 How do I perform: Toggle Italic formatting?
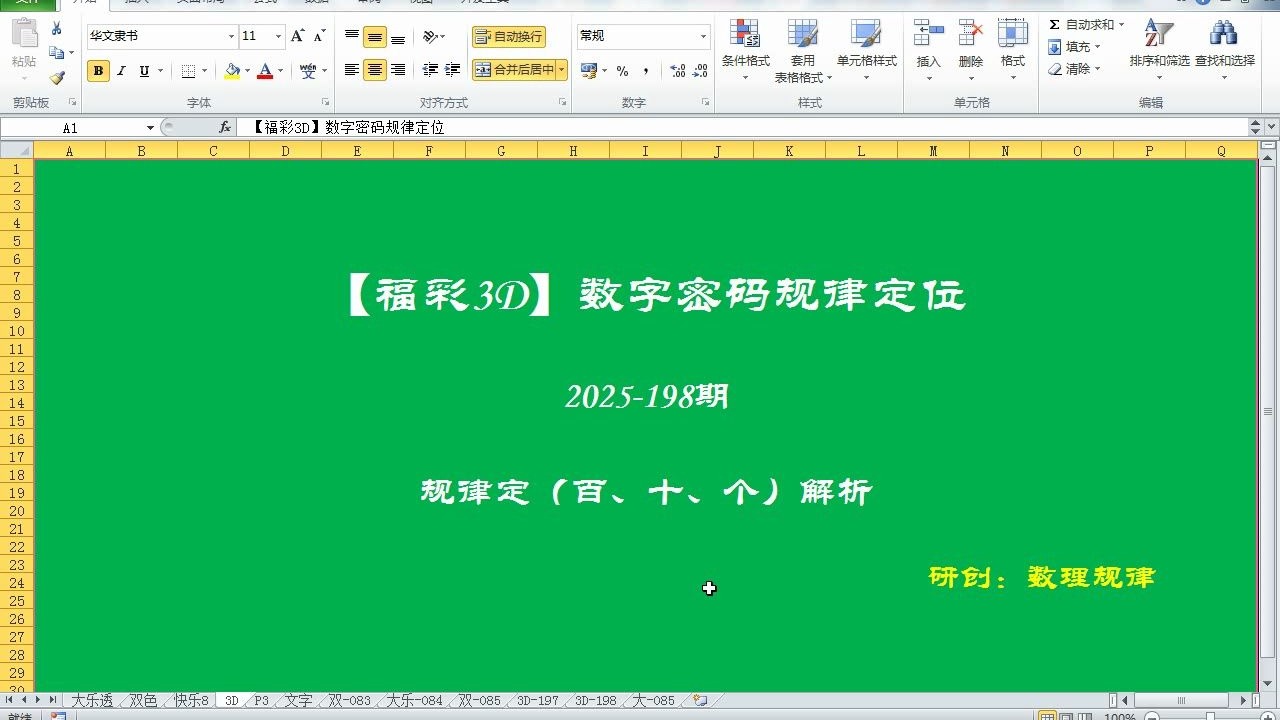(x=121, y=71)
